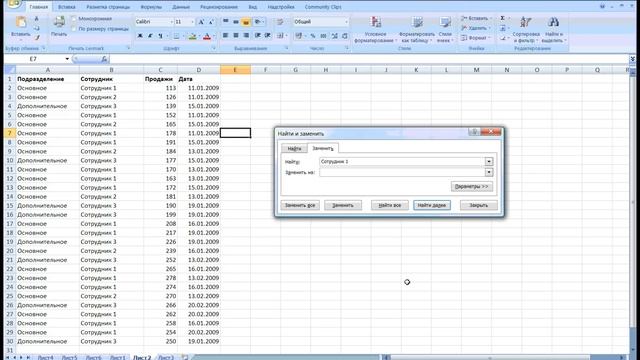
Task: Click the wrap text icon
Action: tap(280, 22)
